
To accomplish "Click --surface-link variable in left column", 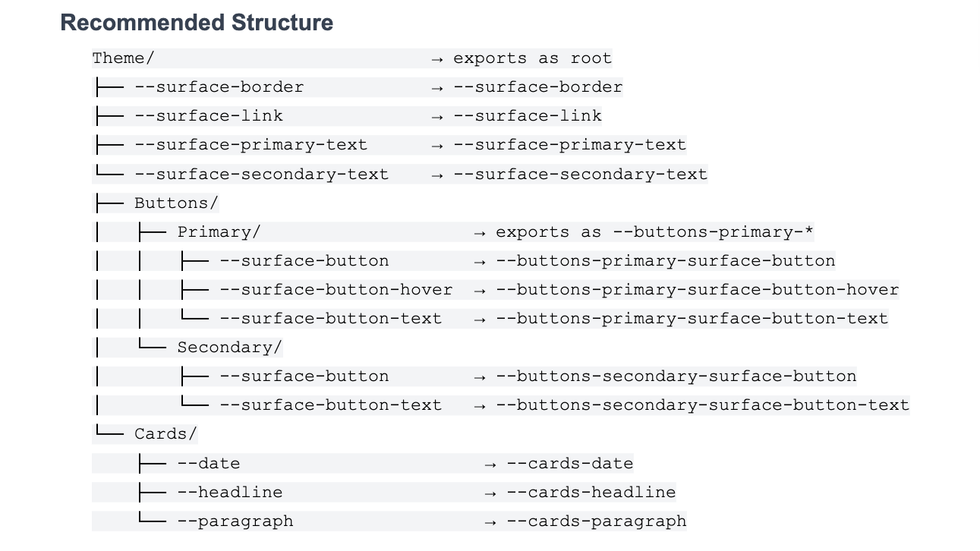I will (208, 116).
